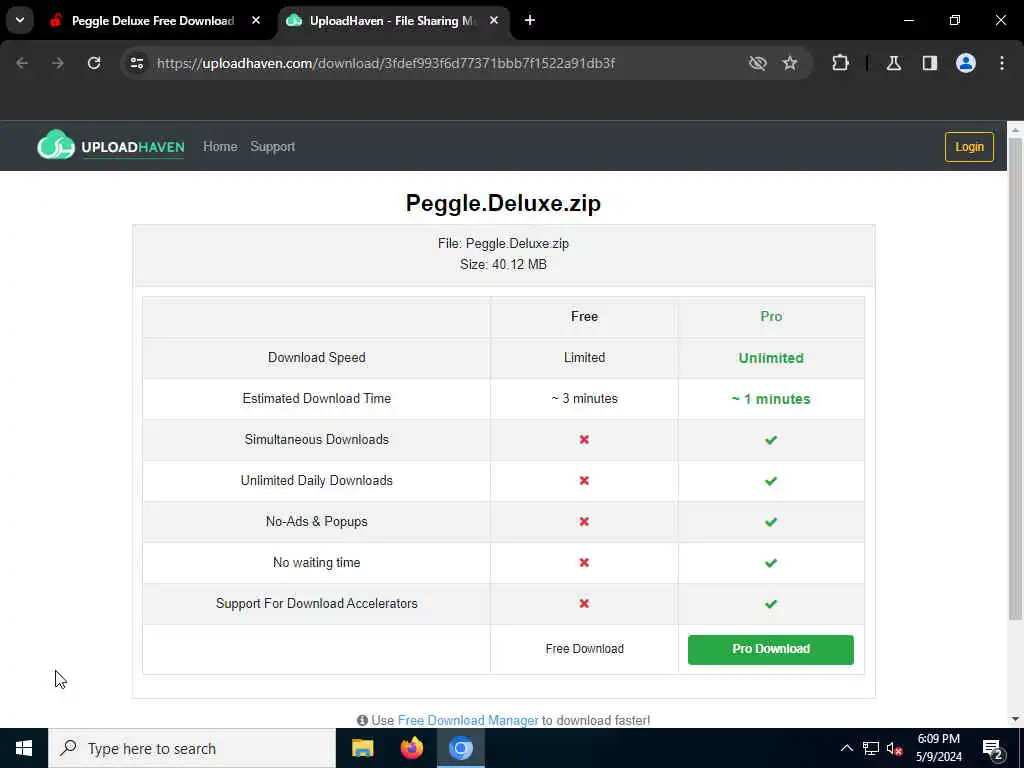The image size is (1024, 768).
Task: Click the green check for No-Ads & Popups
Action: (771, 522)
